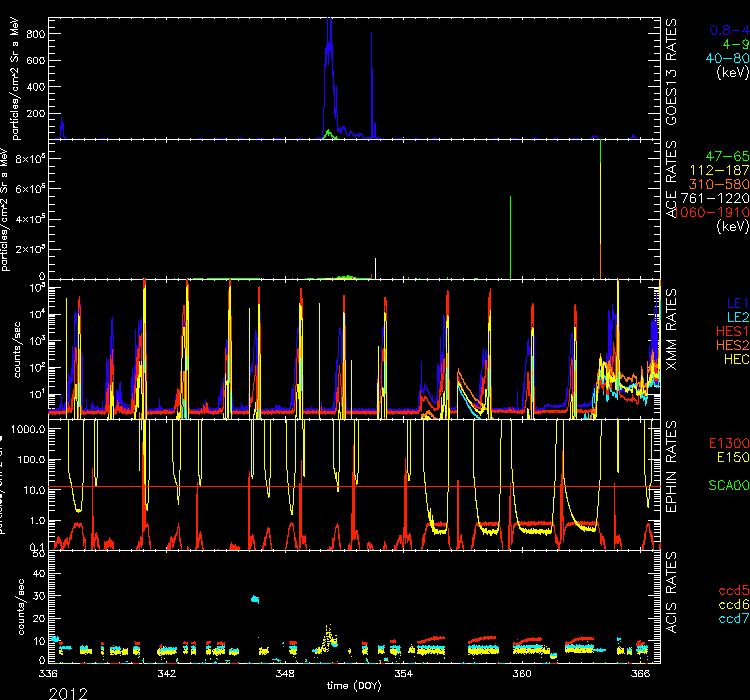
Task: Select the green 47-65 ACE legend label
Action: coord(726,157)
